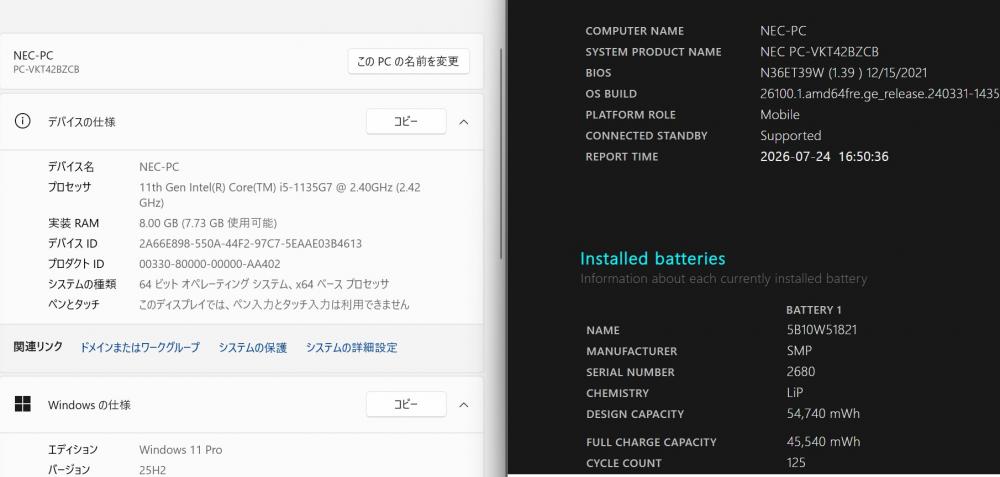The image size is (1000, 477).
Task: Select the BATTERY 1 column header
Action: click(814, 310)
